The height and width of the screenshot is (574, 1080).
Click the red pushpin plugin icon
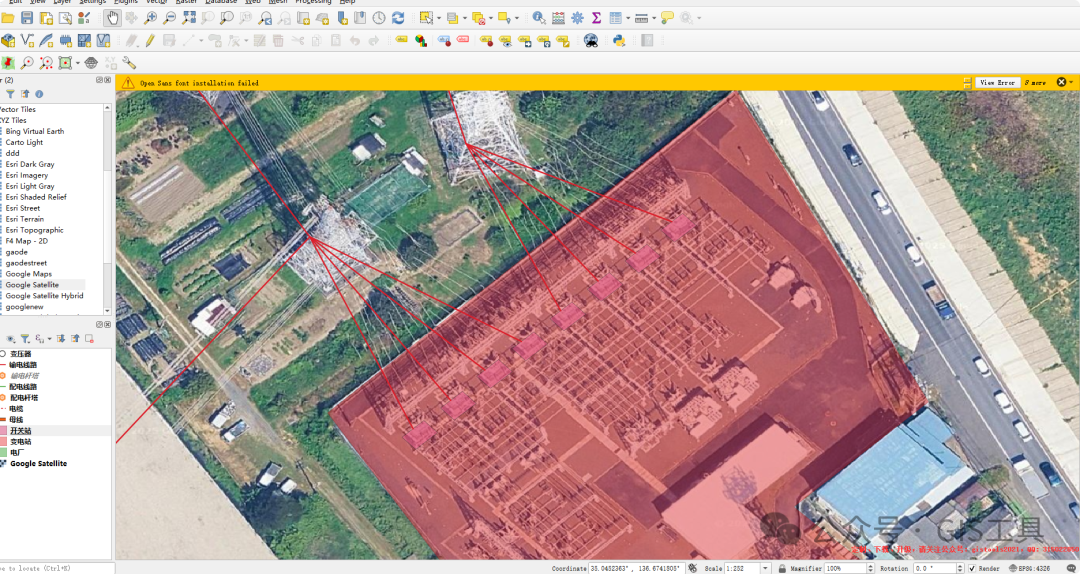pos(8,63)
